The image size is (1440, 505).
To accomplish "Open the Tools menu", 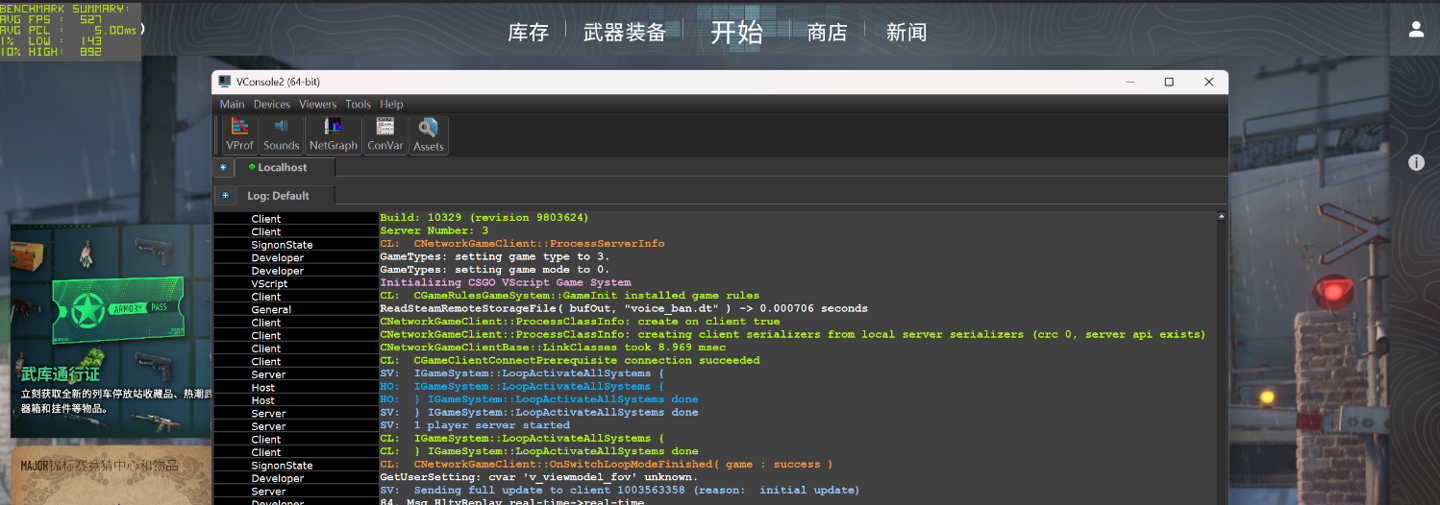I will click(x=358, y=104).
